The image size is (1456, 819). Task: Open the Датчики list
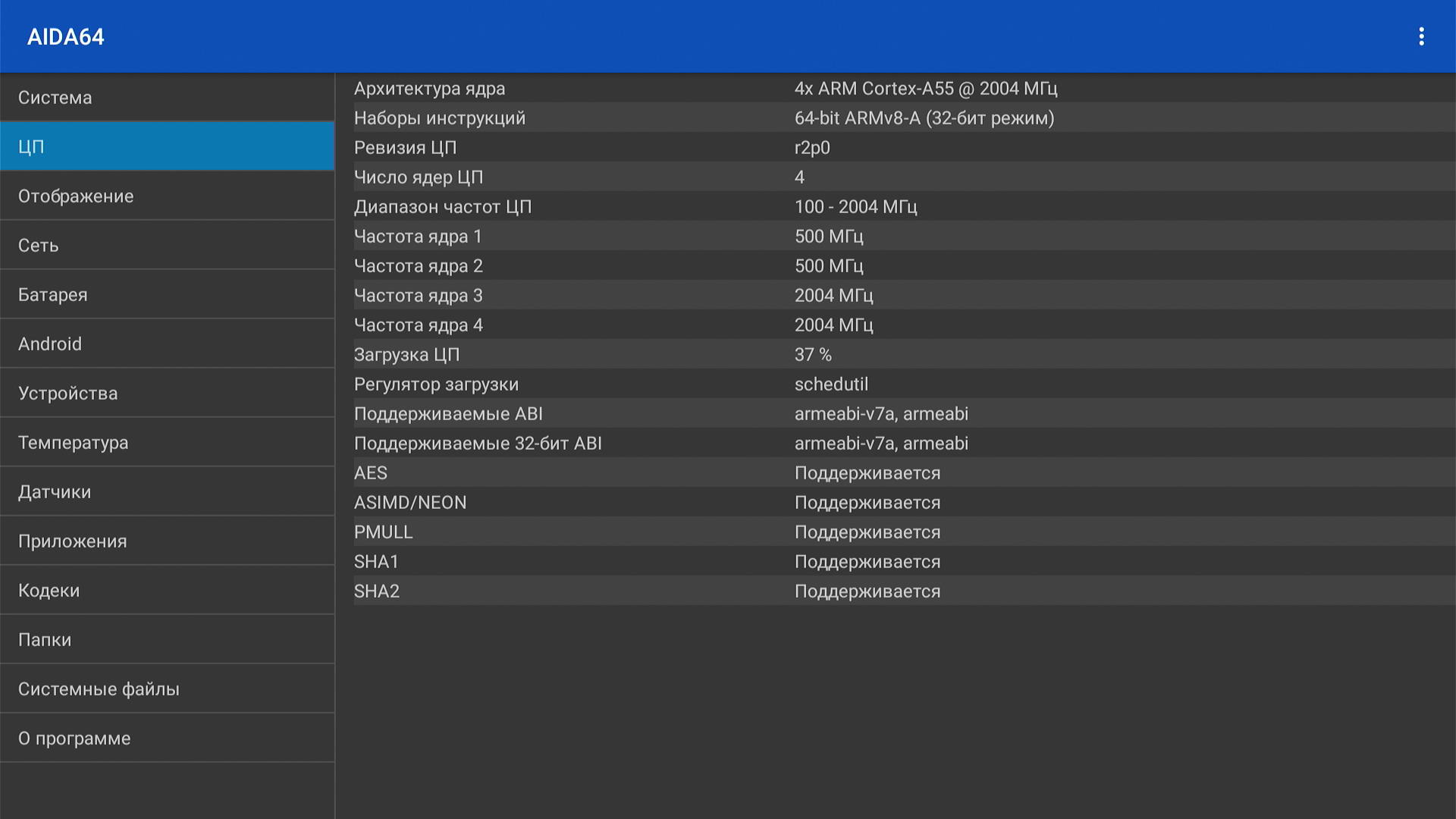tap(167, 491)
